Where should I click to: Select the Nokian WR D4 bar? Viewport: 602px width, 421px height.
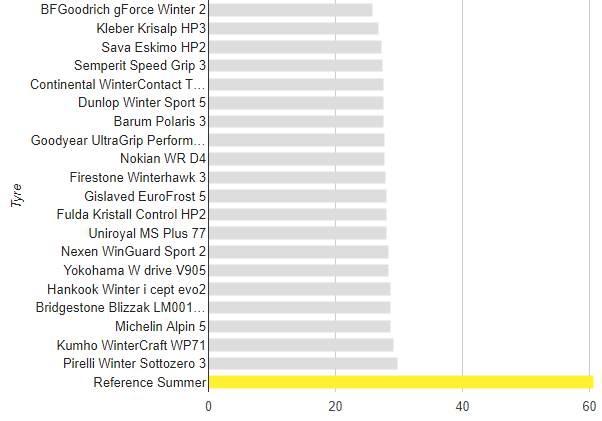[296, 158]
